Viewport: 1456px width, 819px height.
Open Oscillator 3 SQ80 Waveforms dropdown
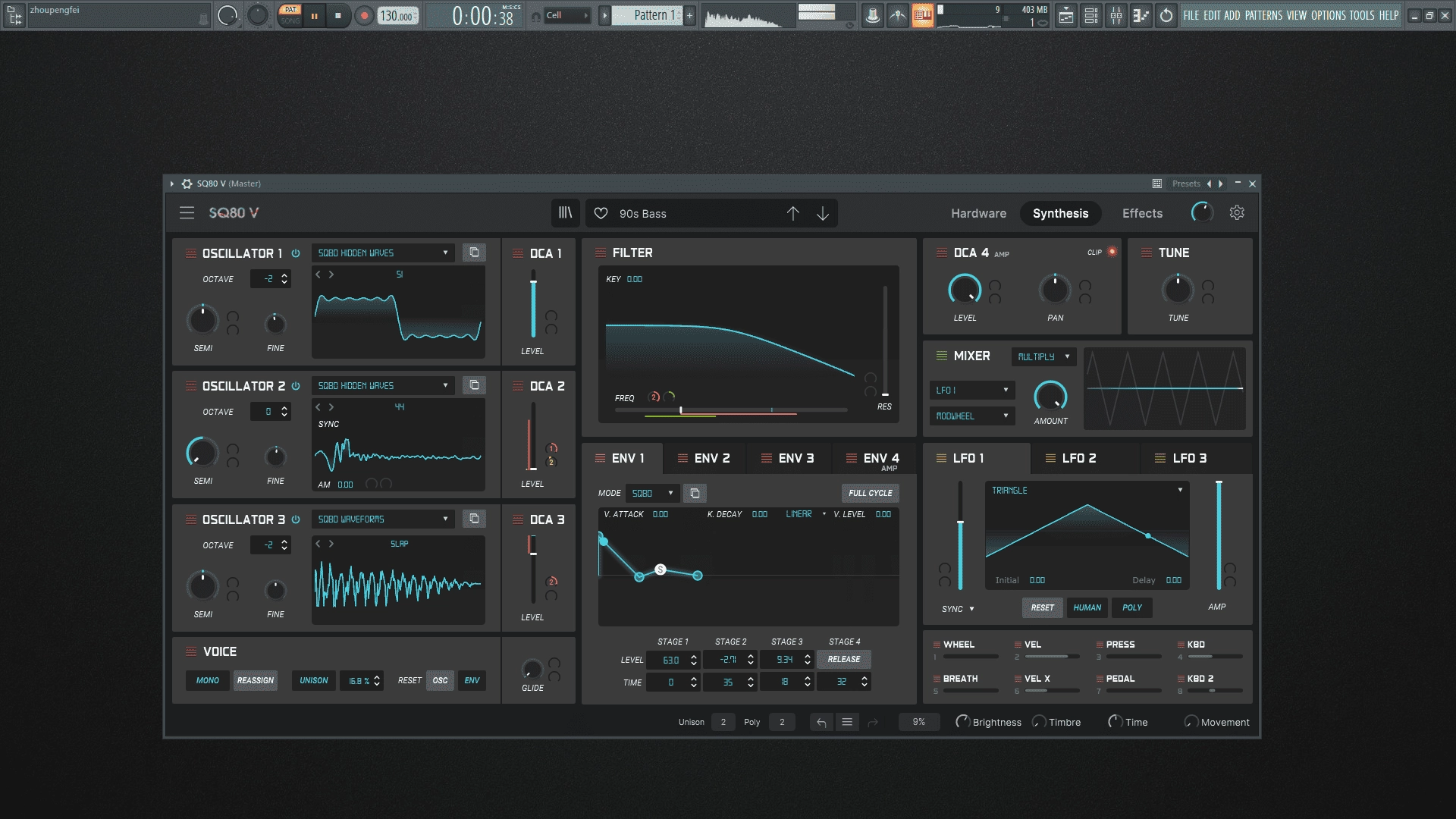tap(383, 519)
